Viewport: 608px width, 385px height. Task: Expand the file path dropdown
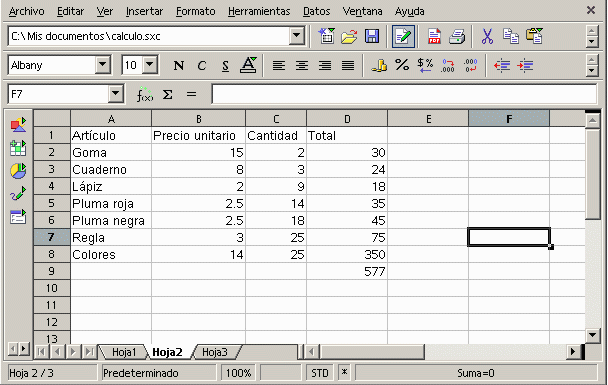(x=297, y=36)
